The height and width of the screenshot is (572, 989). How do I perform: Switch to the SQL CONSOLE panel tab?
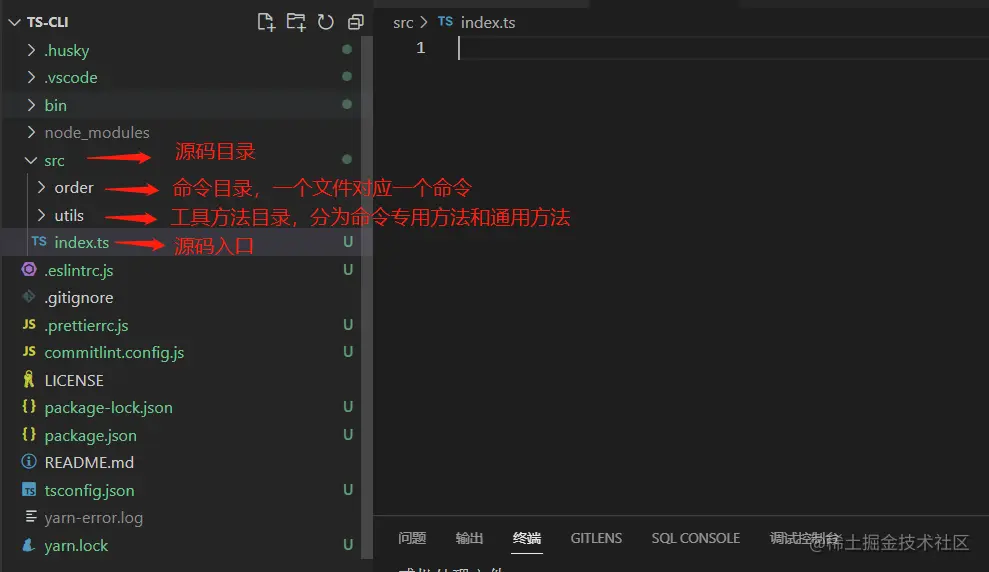click(696, 538)
